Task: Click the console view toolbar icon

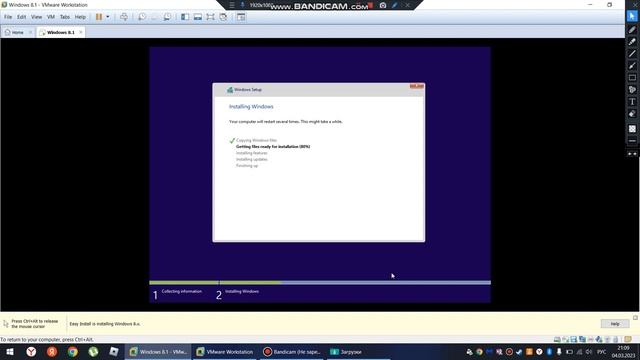Action: pyautogui.click(x=241, y=17)
